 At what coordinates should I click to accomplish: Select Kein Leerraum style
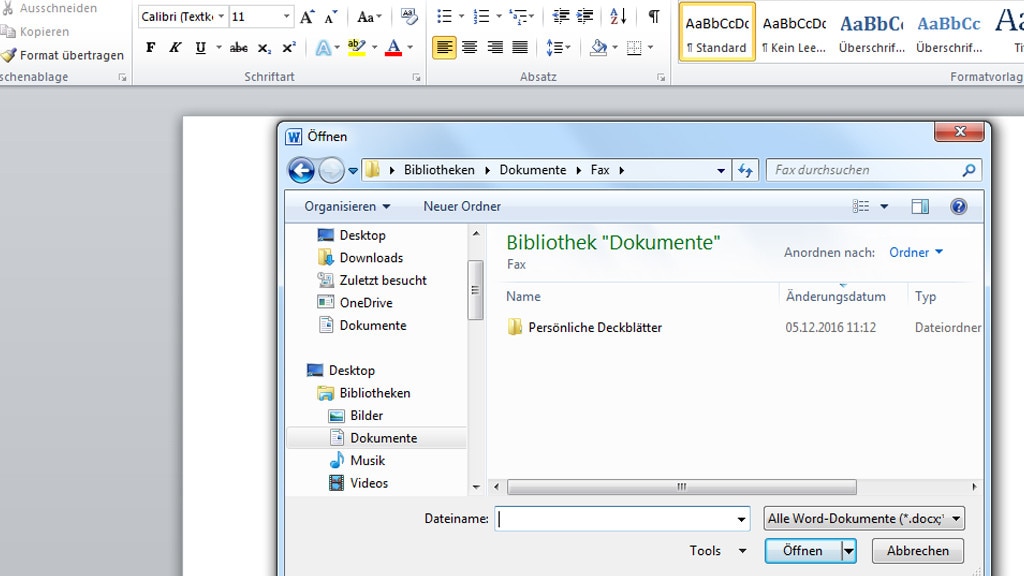tap(794, 32)
